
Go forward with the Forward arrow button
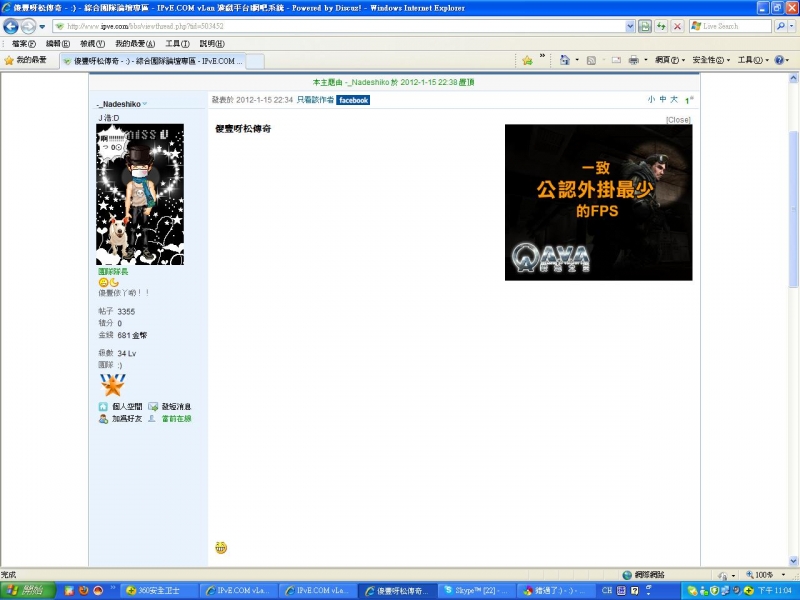pos(29,26)
